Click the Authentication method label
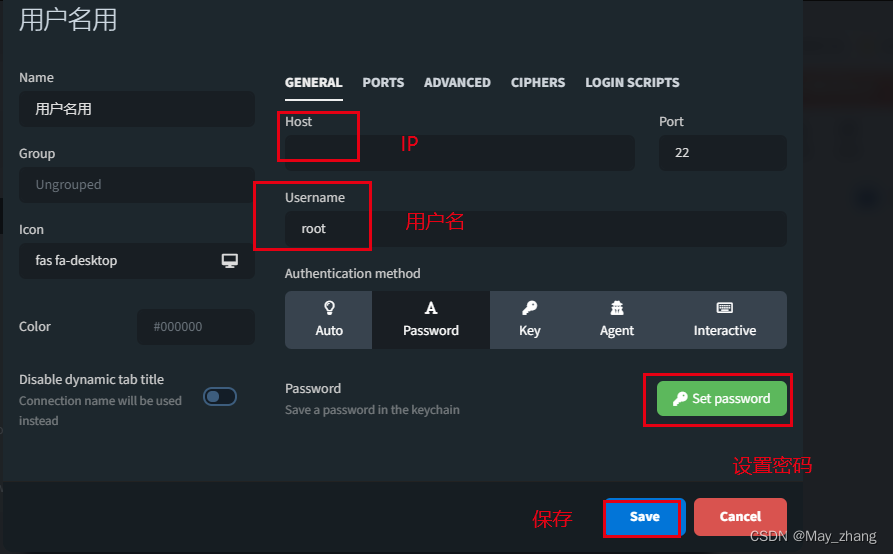 (x=353, y=273)
